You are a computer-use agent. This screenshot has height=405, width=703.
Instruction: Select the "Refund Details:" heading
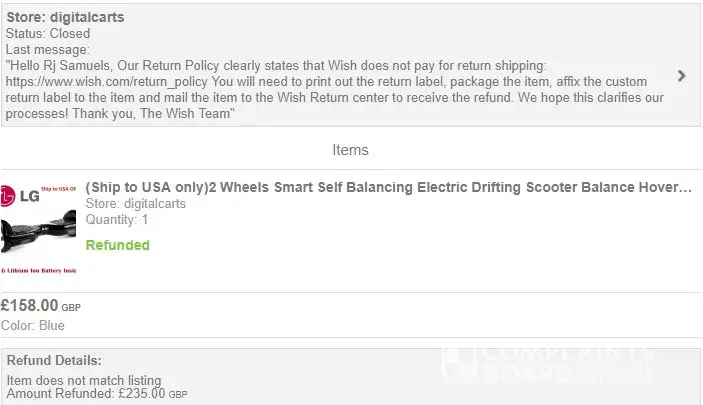(54, 360)
